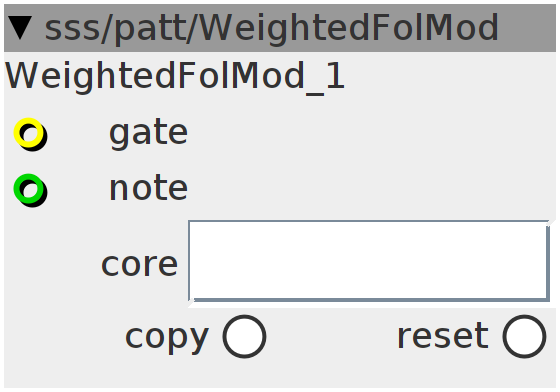The width and height of the screenshot is (560, 392).
Task: Toggle the copy button circle
Action: point(244,336)
